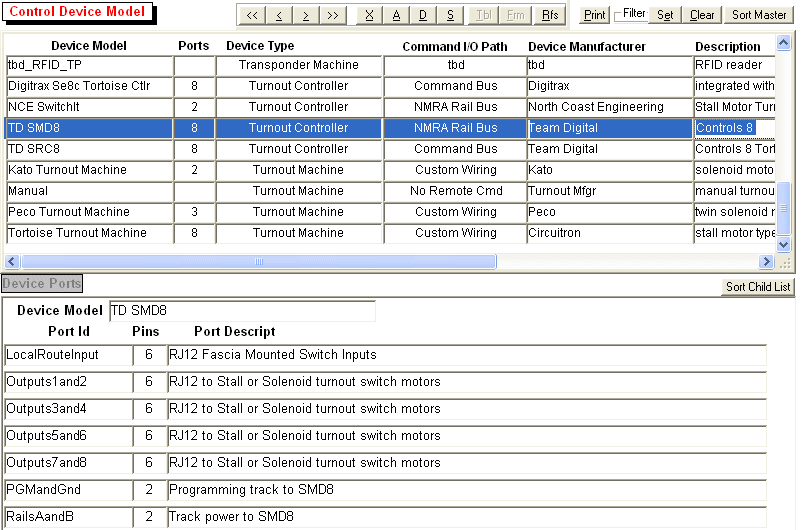Click the A toolbar button

tap(396, 15)
